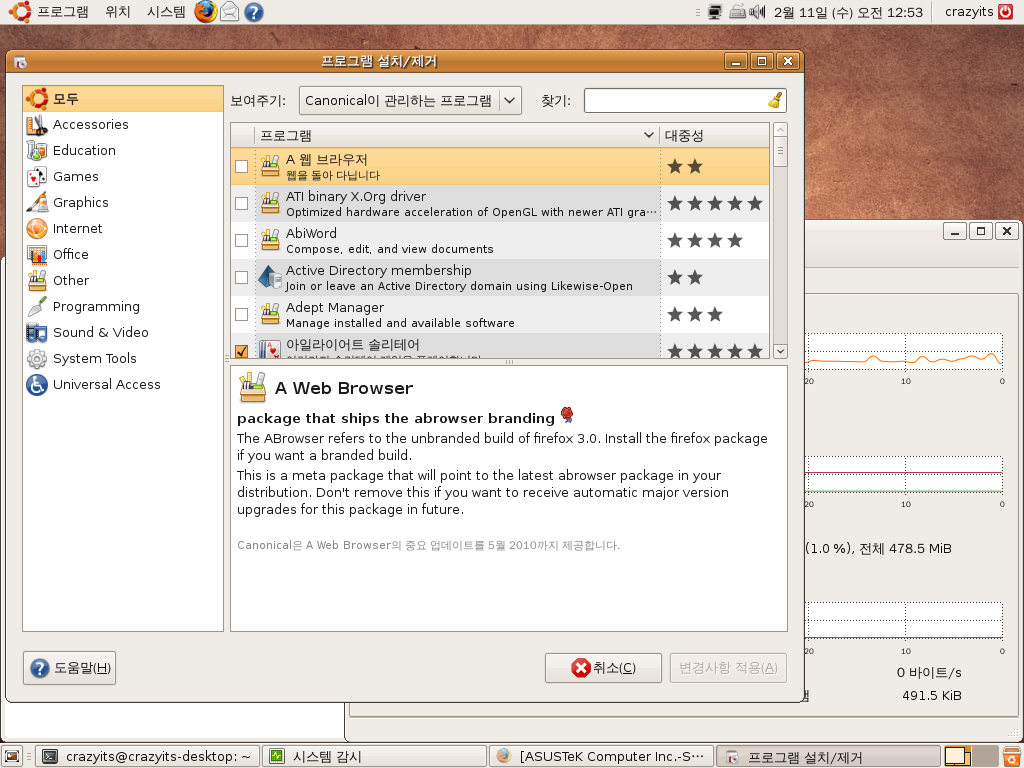Click the trash icon in bottom panel

[1012, 756]
